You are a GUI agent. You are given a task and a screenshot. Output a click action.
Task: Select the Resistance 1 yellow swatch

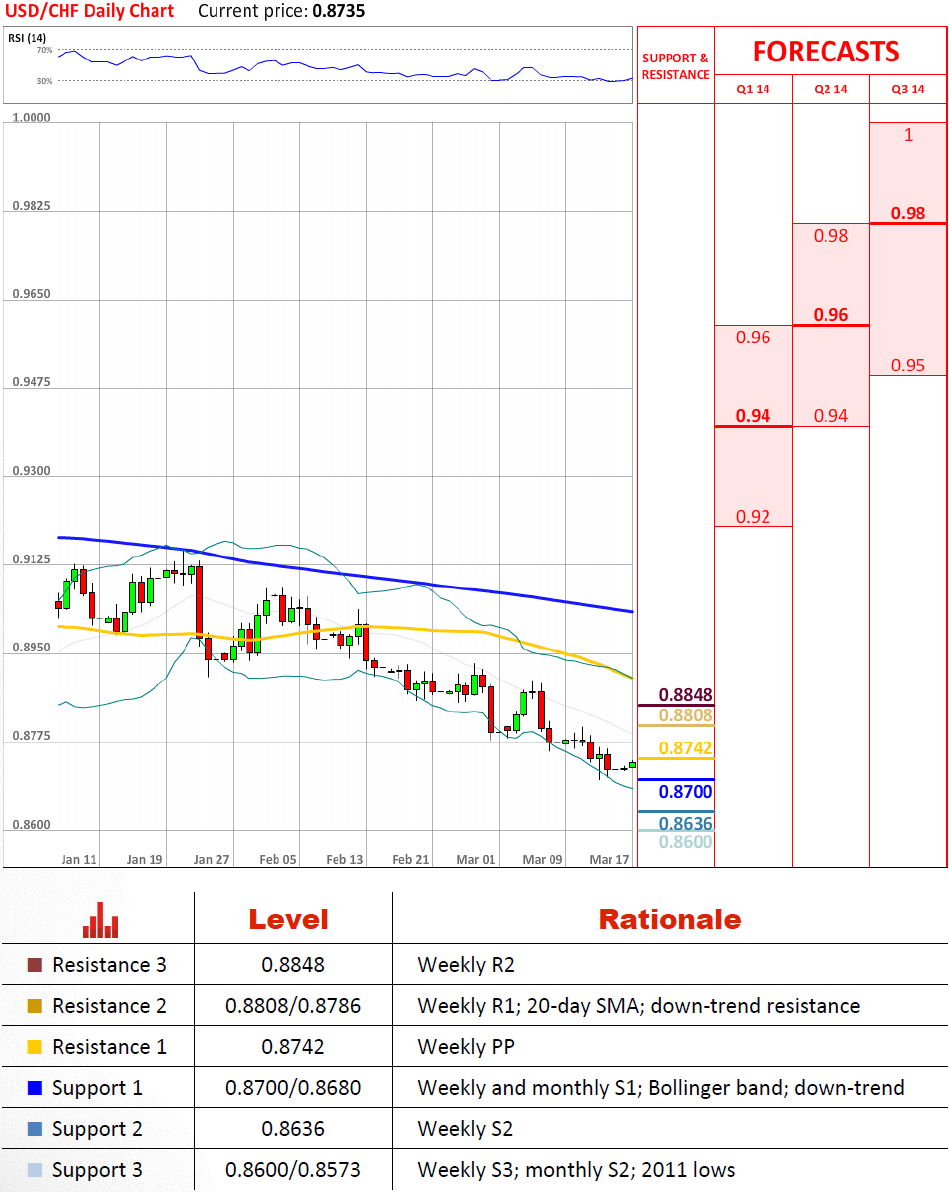[x=34, y=1047]
